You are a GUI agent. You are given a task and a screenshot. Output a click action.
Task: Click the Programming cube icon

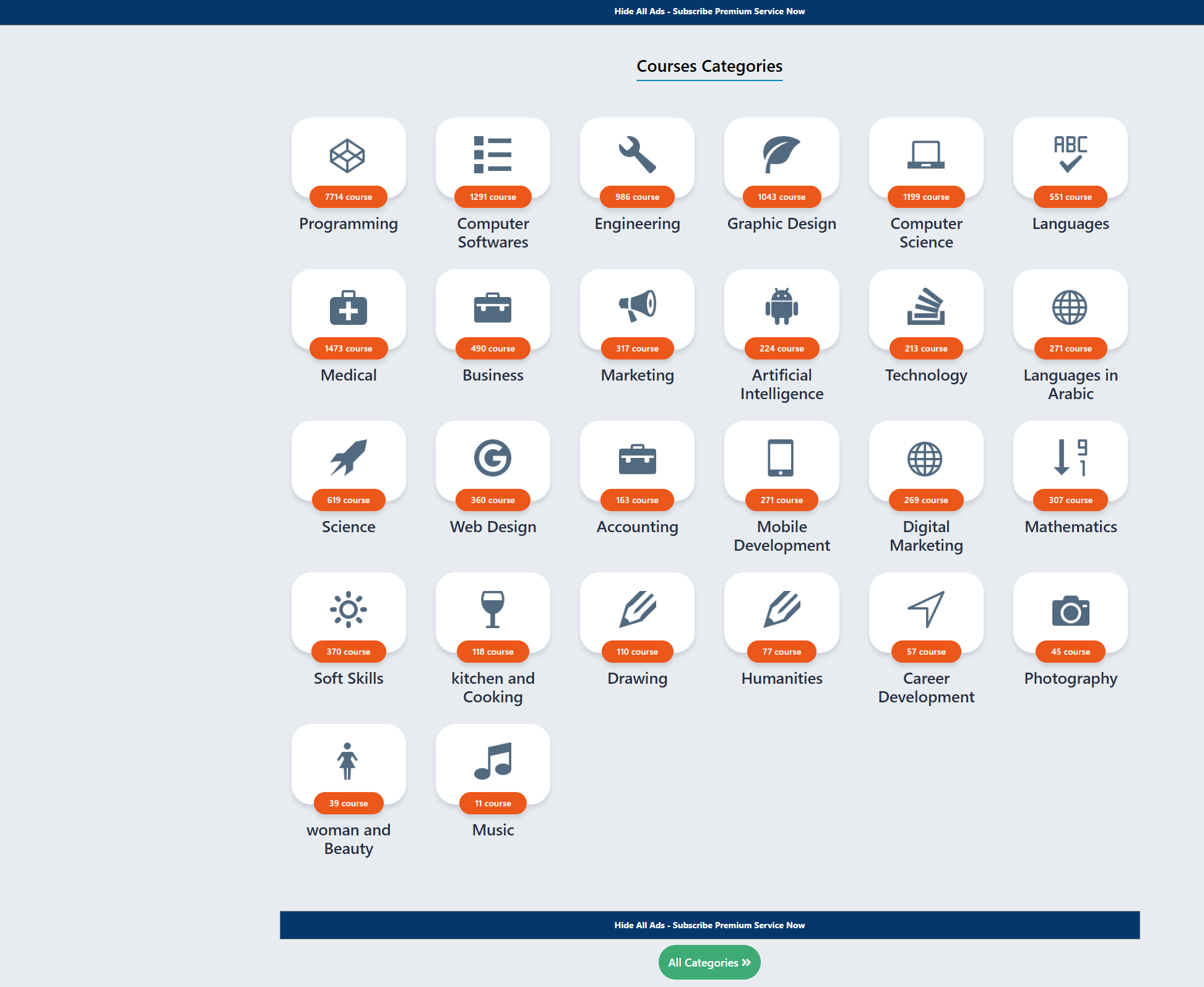tap(348, 155)
